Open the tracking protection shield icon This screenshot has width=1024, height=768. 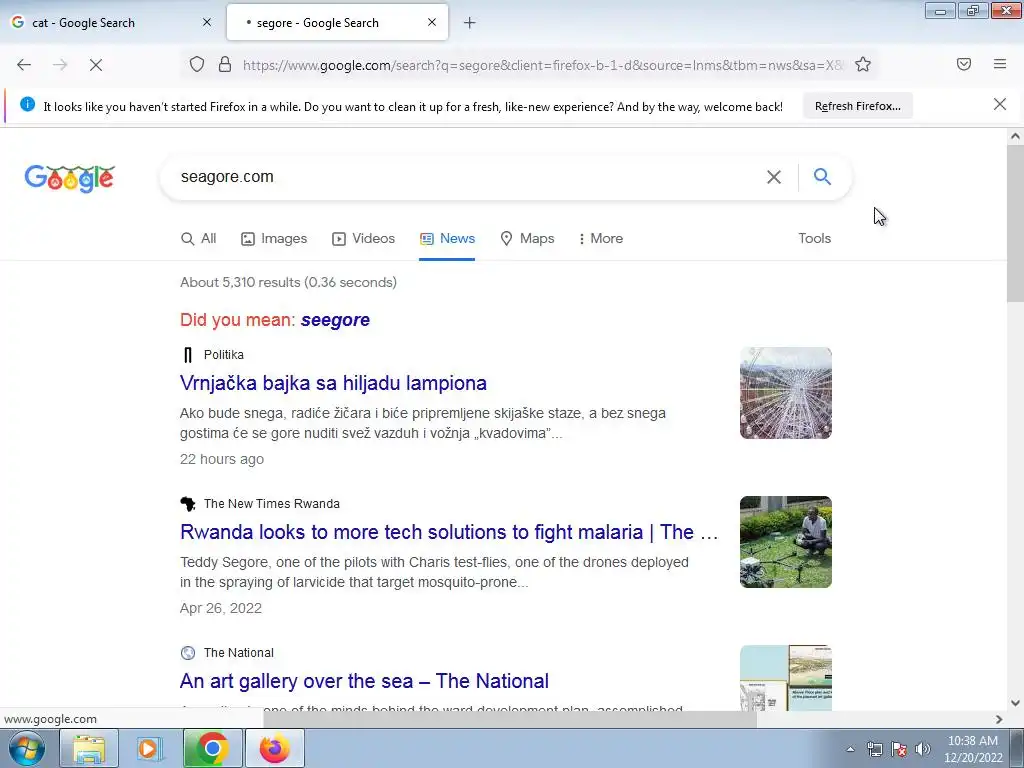(197, 64)
